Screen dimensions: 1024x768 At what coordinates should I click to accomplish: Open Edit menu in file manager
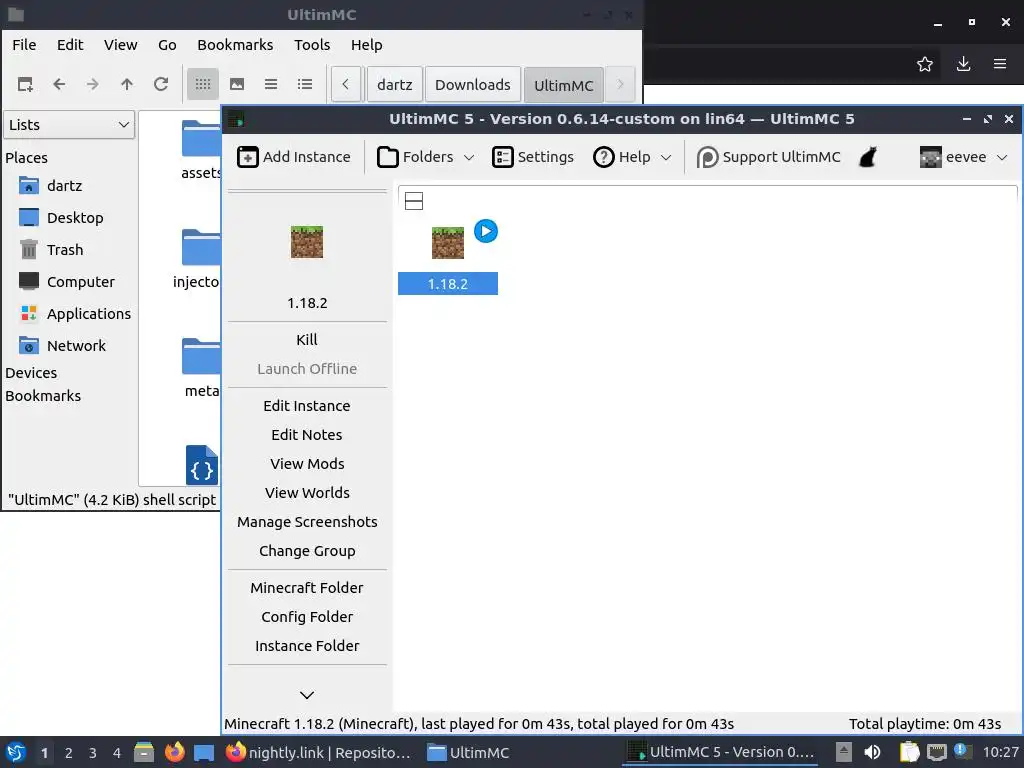click(x=70, y=45)
